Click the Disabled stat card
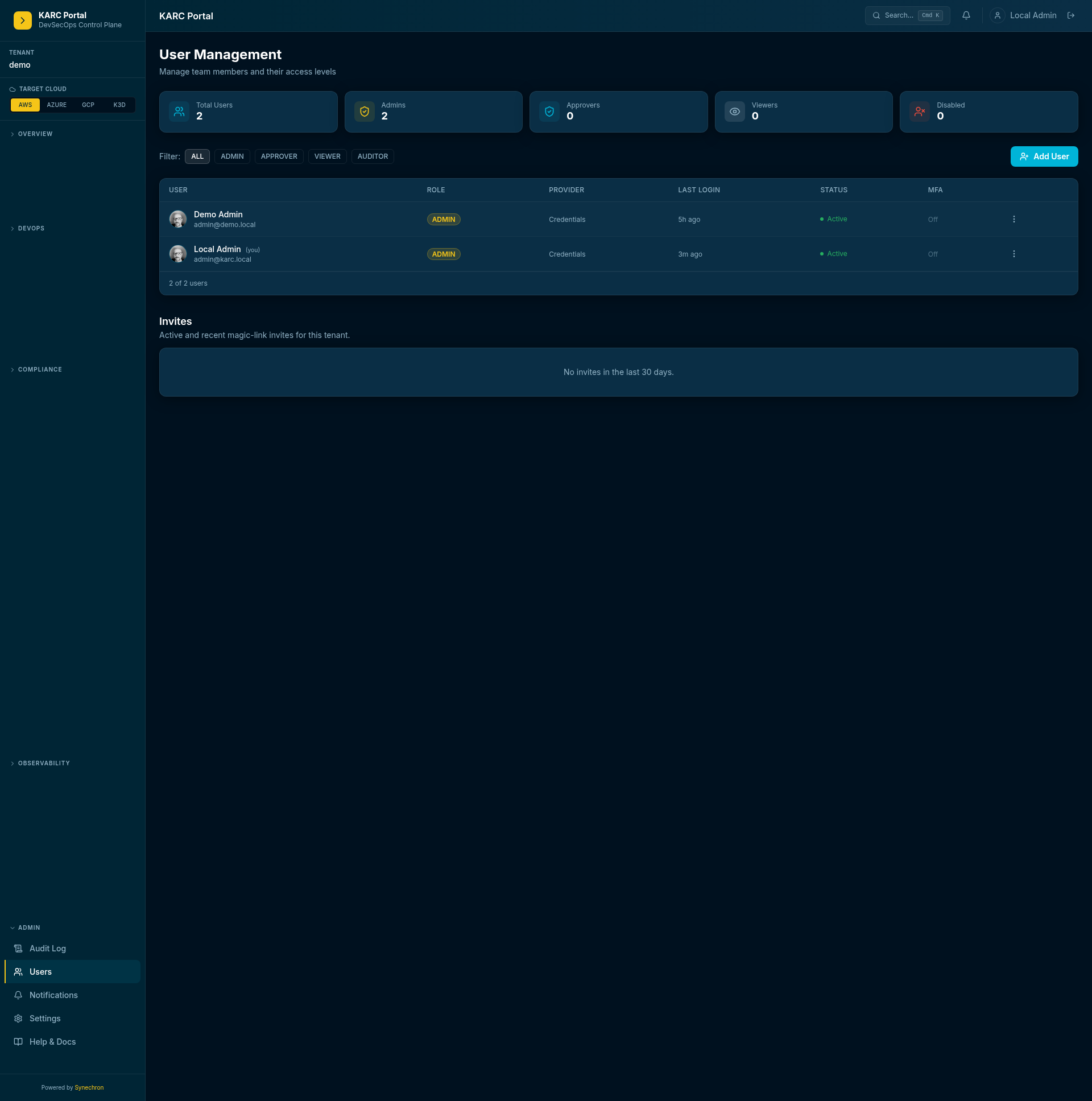Screen dimensions: 1092x1101 [989, 112]
